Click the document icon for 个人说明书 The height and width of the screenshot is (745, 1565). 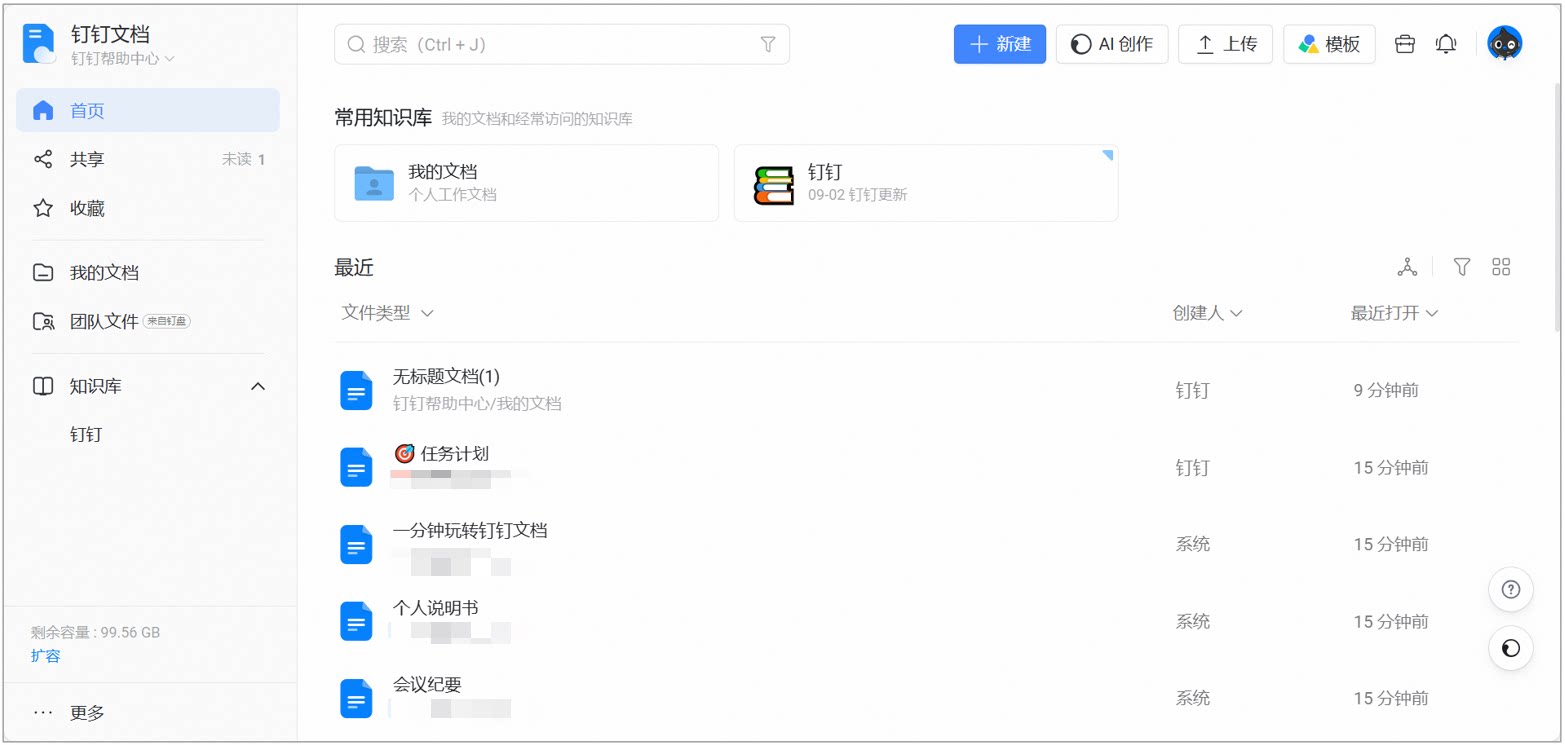356,621
